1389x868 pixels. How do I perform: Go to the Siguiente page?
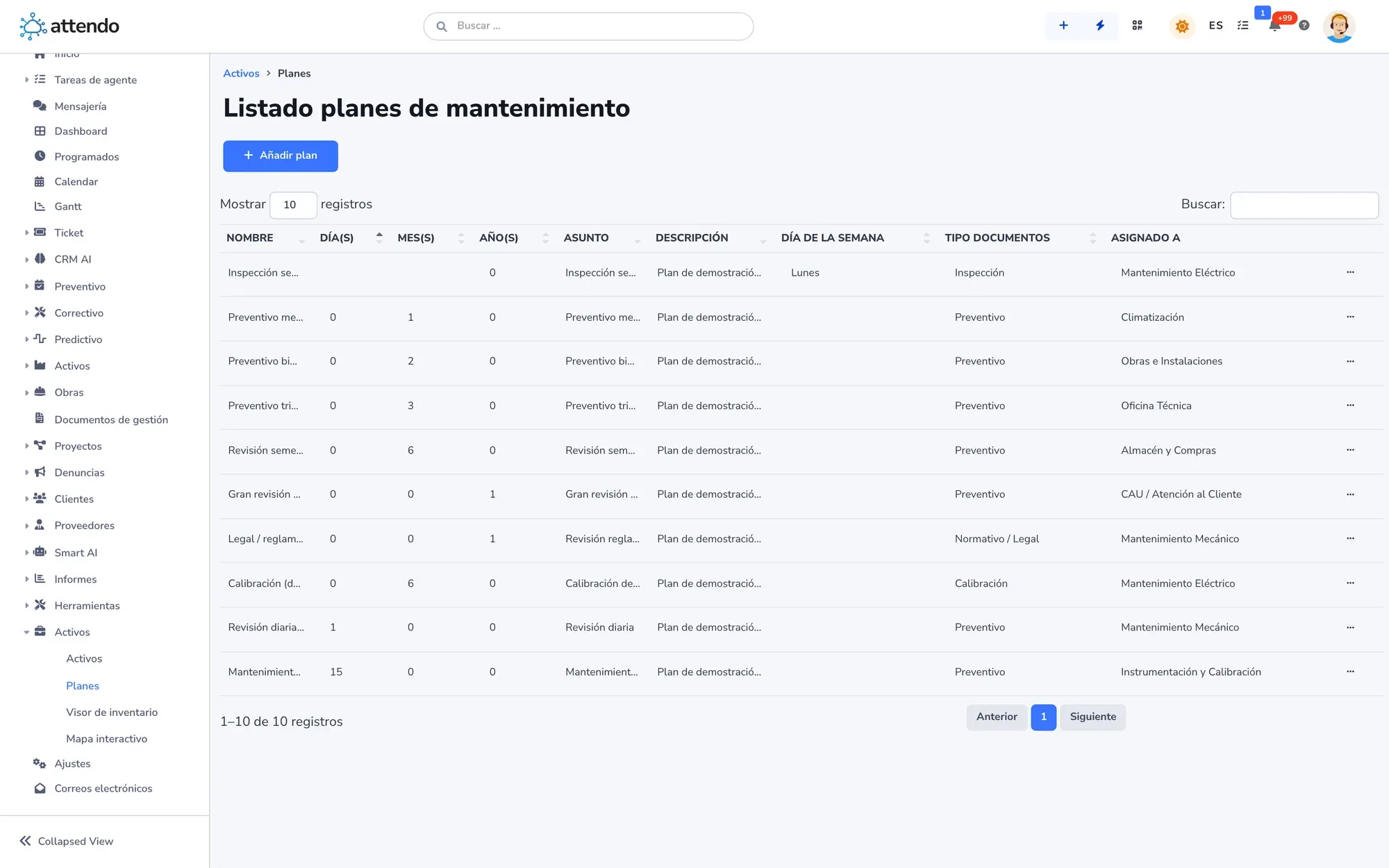click(x=1093, y=717)
